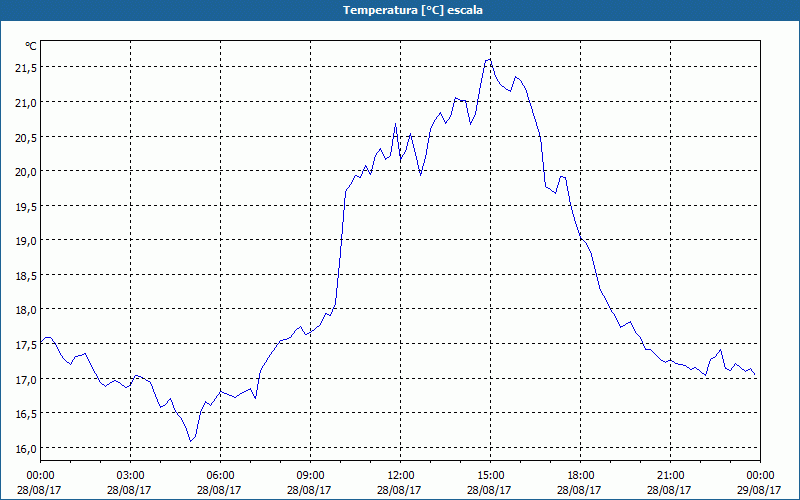800x500 pixels.
Task: Pick the 15:00 time label
Action: [x=490, y=476]
